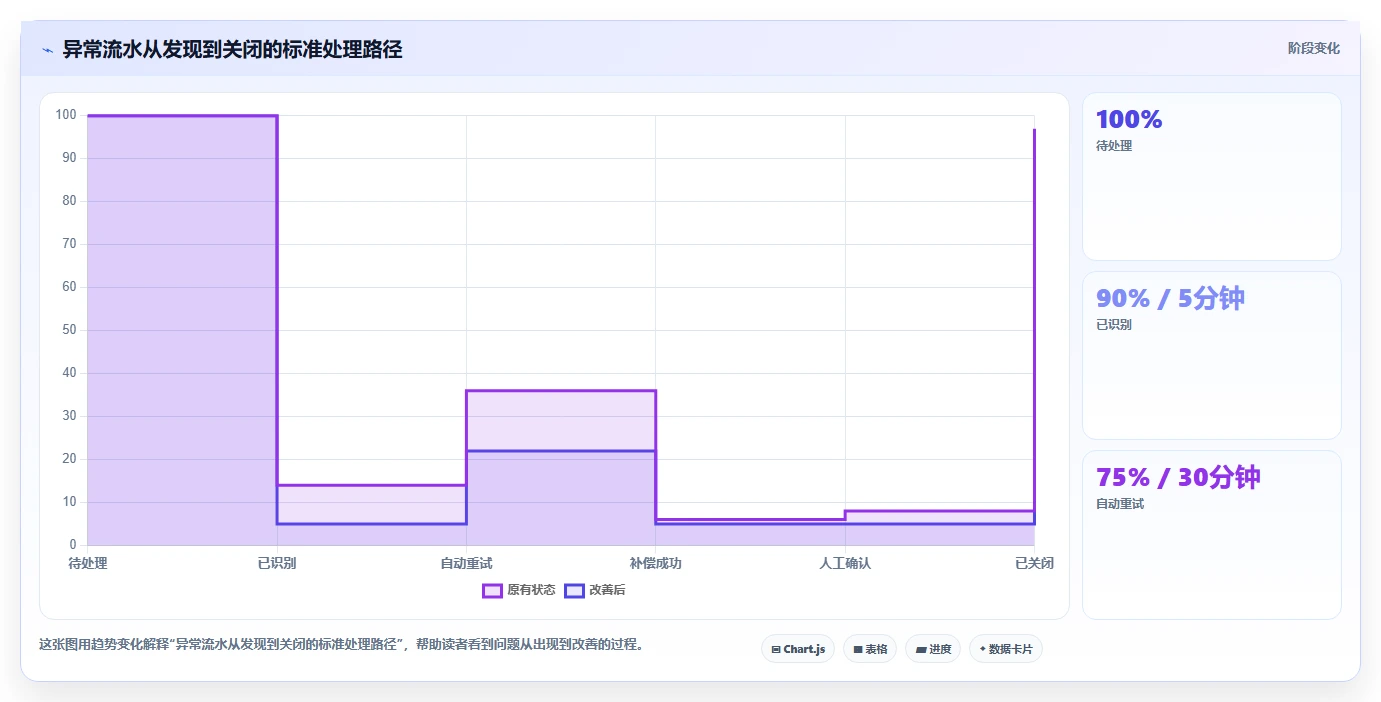Click the 自动重试 x-axis label
Image resolution: width=1381 pixels, height=702 pixels.
[x=466, y=564]
